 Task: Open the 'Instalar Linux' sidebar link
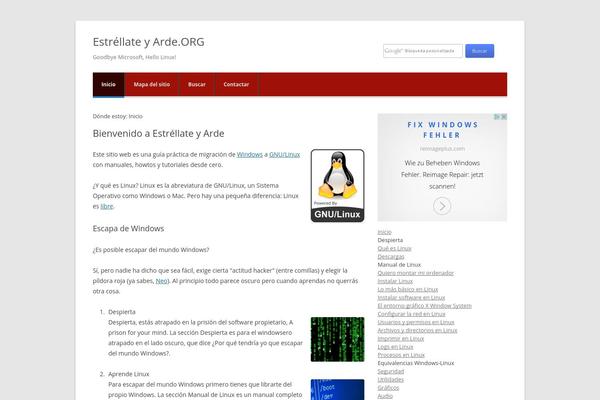[x=395, y=281]
